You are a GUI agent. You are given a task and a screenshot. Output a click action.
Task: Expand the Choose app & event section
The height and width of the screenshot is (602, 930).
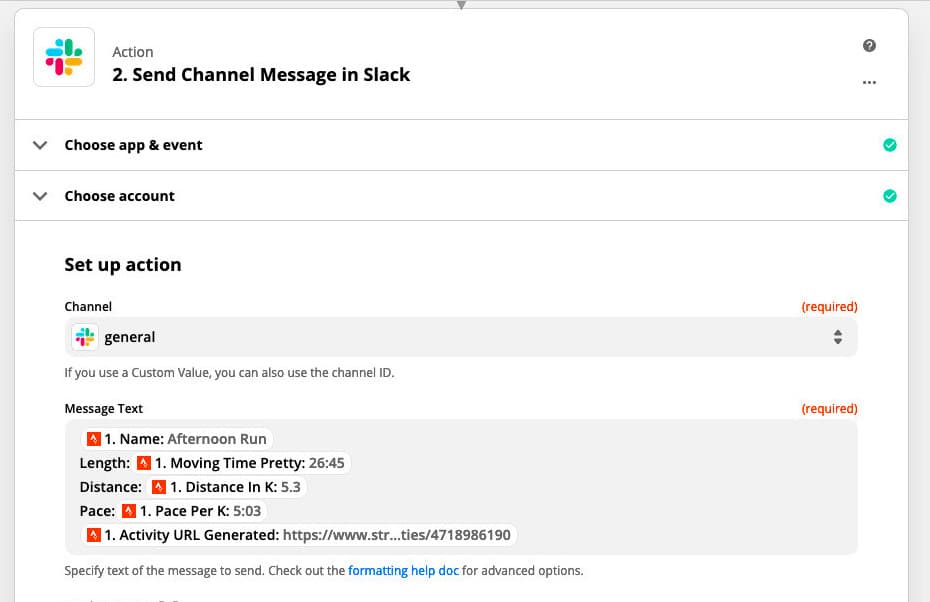pyautogui.click(x=133, y=145)
